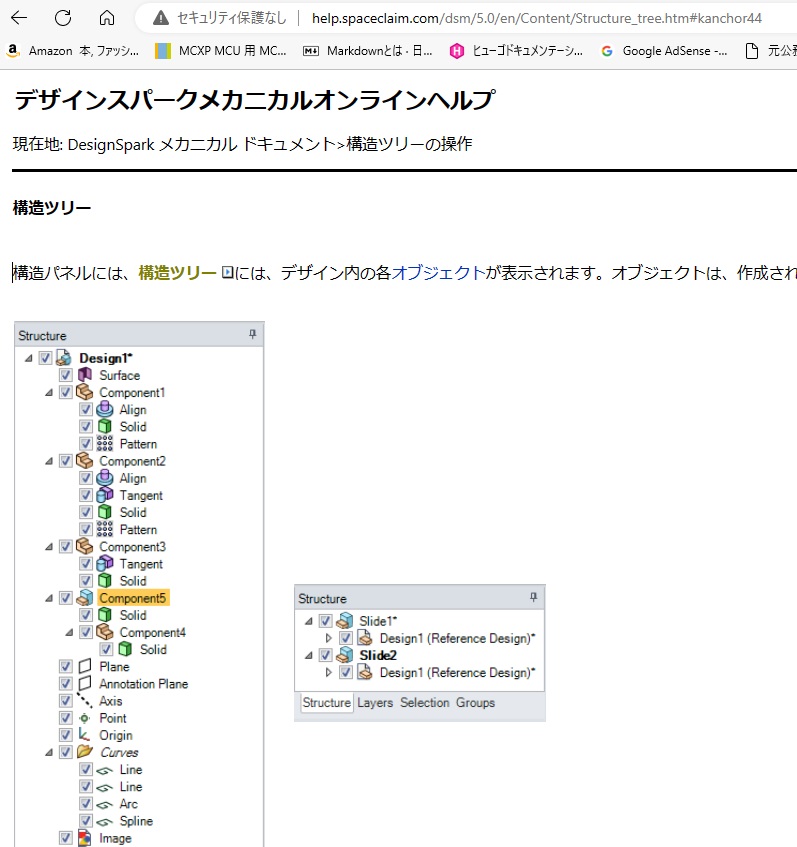Image resolution: width=797 pixels, height=847 pixels.
Task: Click the Slide1 icon in small panel
Action: click(345, 621)
